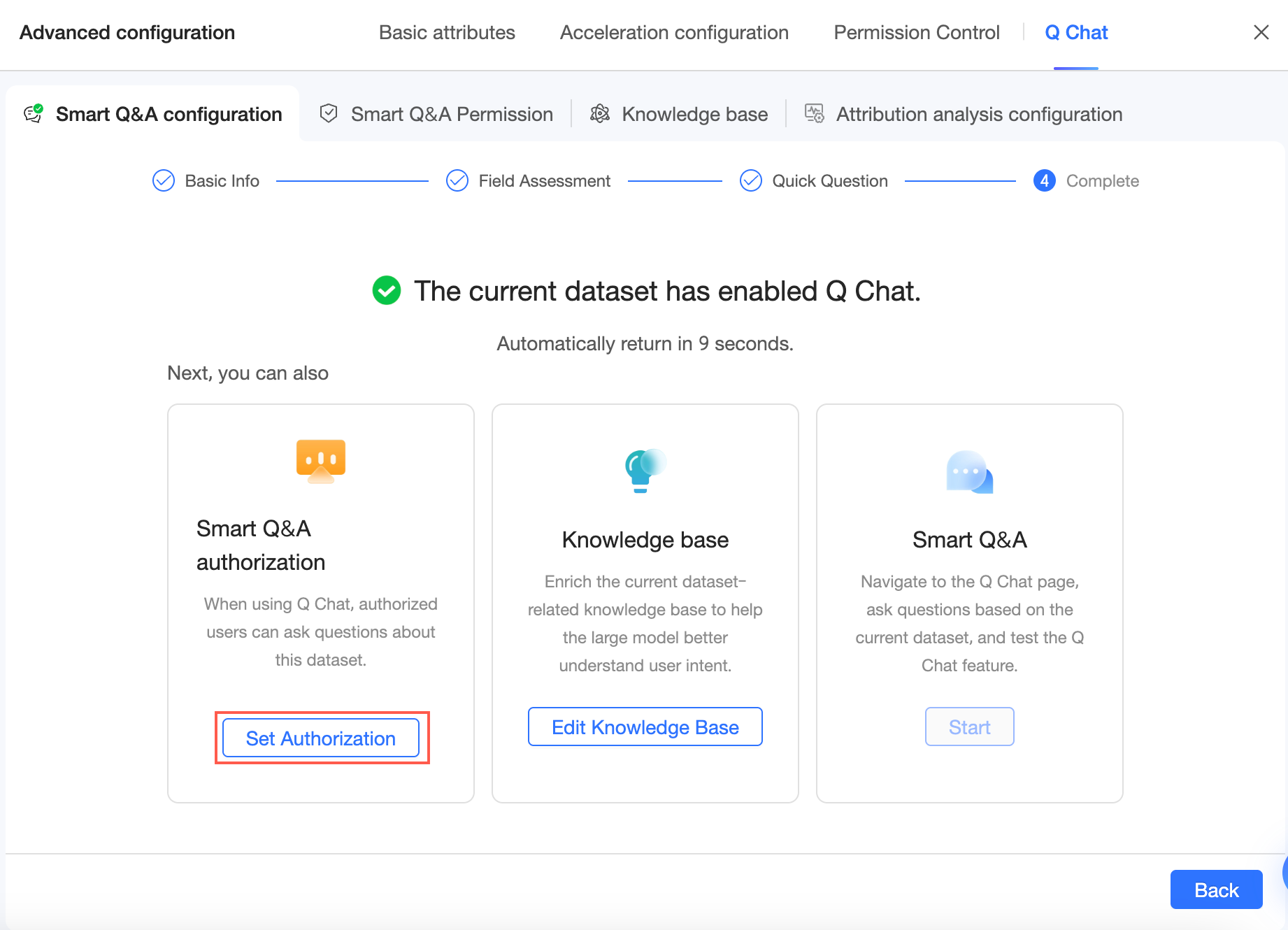Screen dimensions: 1288x930
Task: Click the teal lightbulb Knowledge base icon
Action: point(645,470)
